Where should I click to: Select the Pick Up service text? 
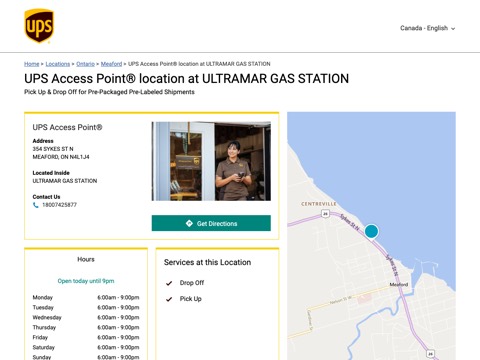click(x=190, y=299)
